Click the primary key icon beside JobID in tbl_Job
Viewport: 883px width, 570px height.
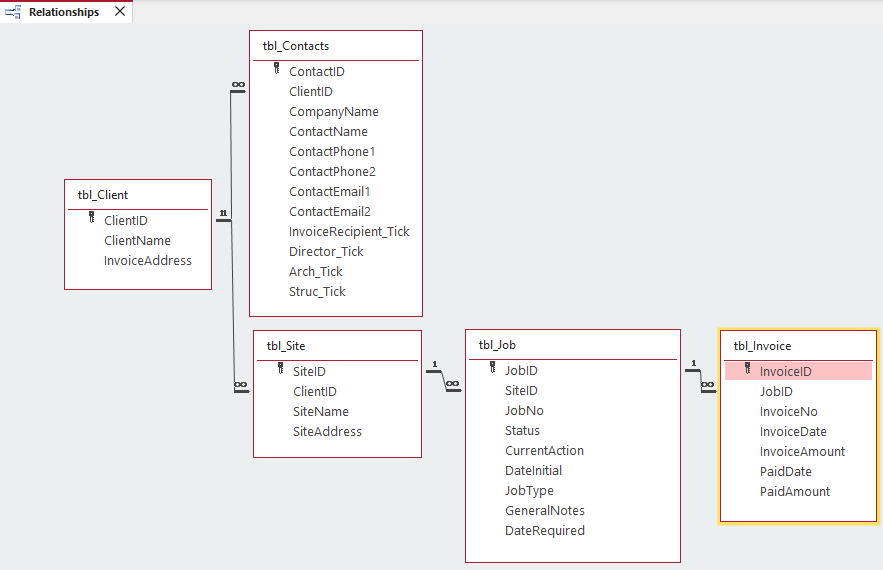click(x=492, y=369)
